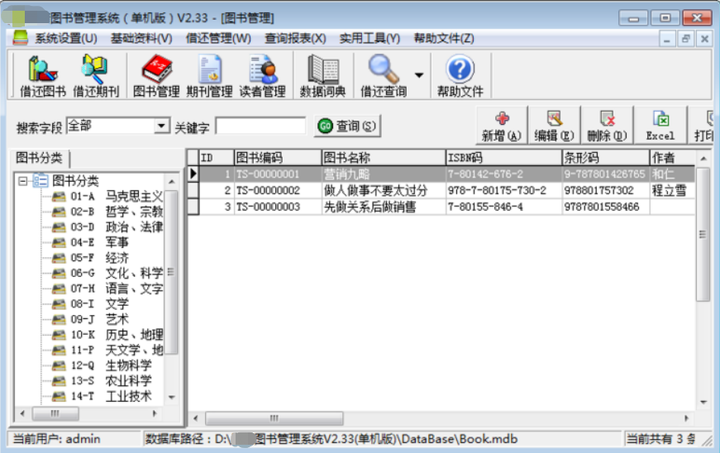The width and height of the screenshot is (720, 453).
Task: Open the 系统设置(U) menu
Action: point(66,39)
